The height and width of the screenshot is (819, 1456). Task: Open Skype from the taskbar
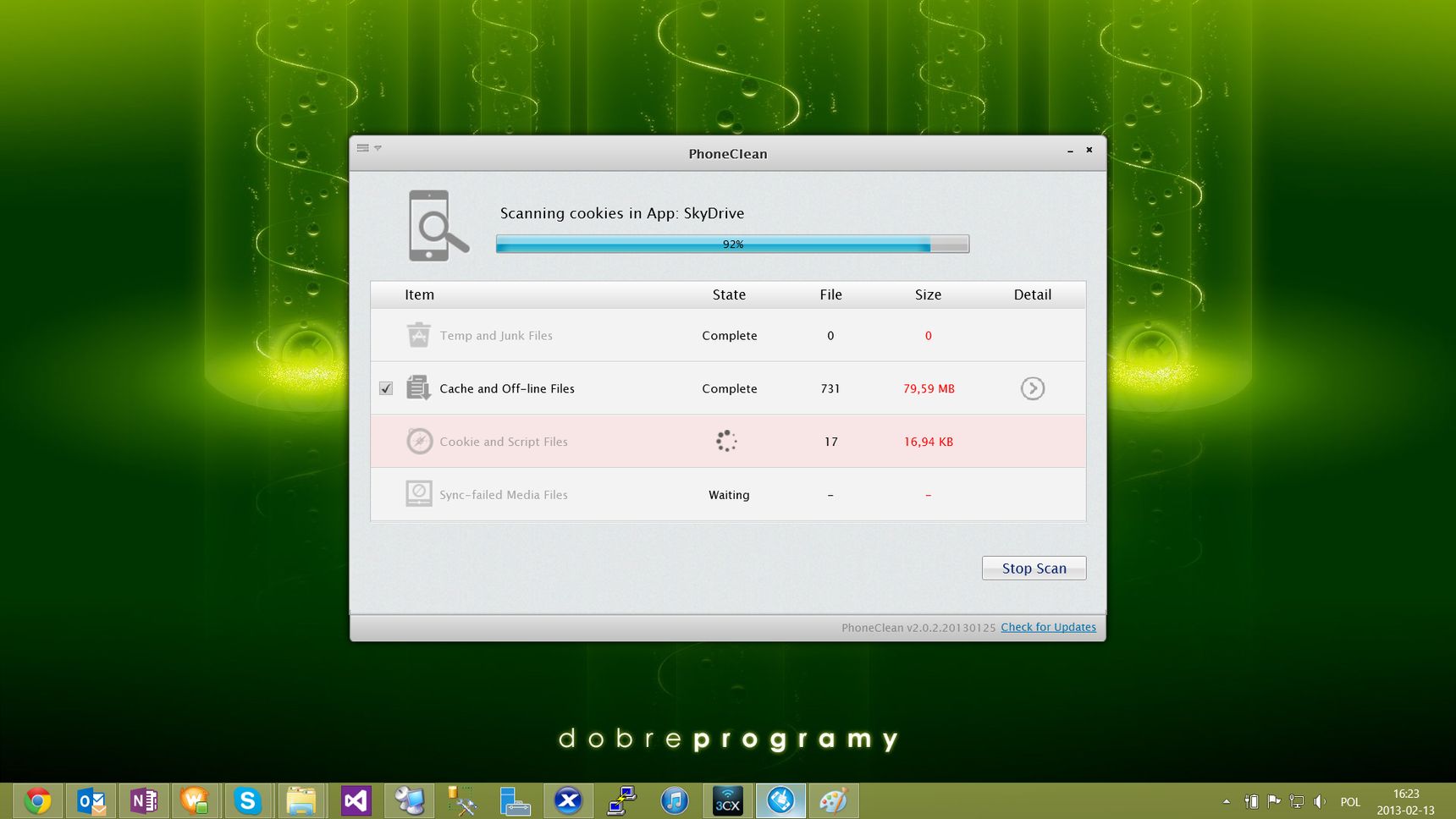coord(247,800)
